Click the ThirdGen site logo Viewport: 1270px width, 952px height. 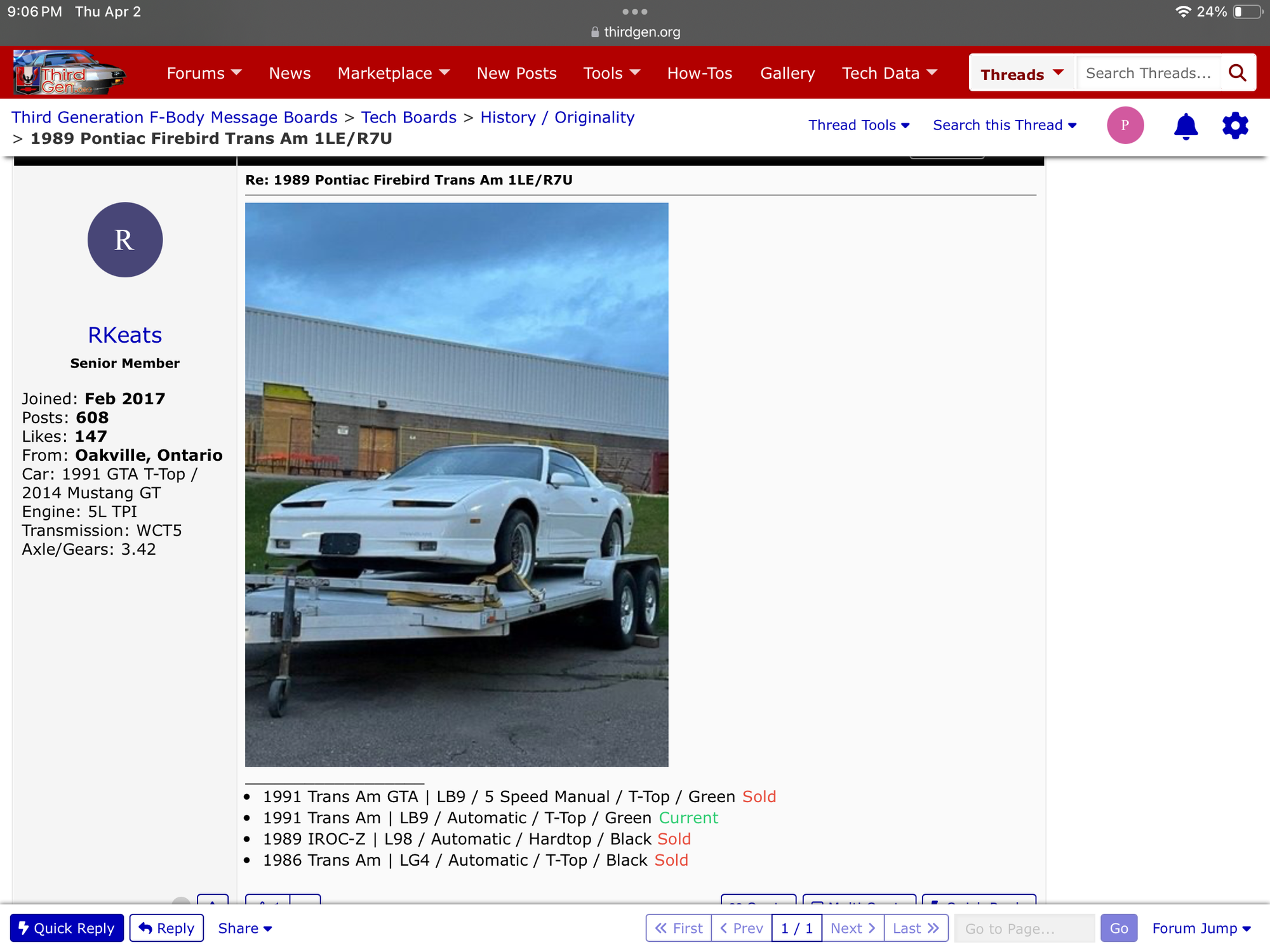click(70, 73)
